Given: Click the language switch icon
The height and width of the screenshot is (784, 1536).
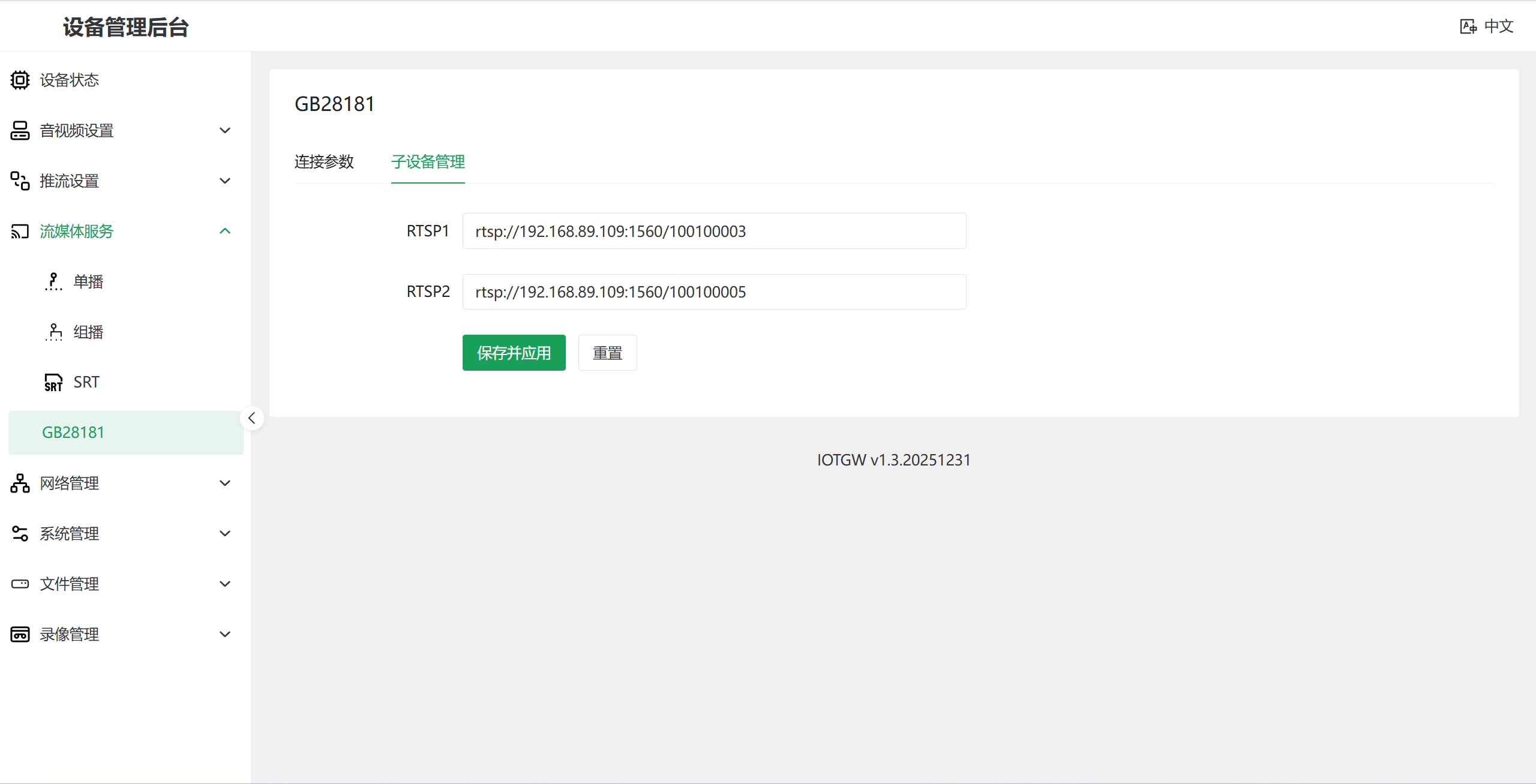Looking at the screenshot, I should (1468, 26).
